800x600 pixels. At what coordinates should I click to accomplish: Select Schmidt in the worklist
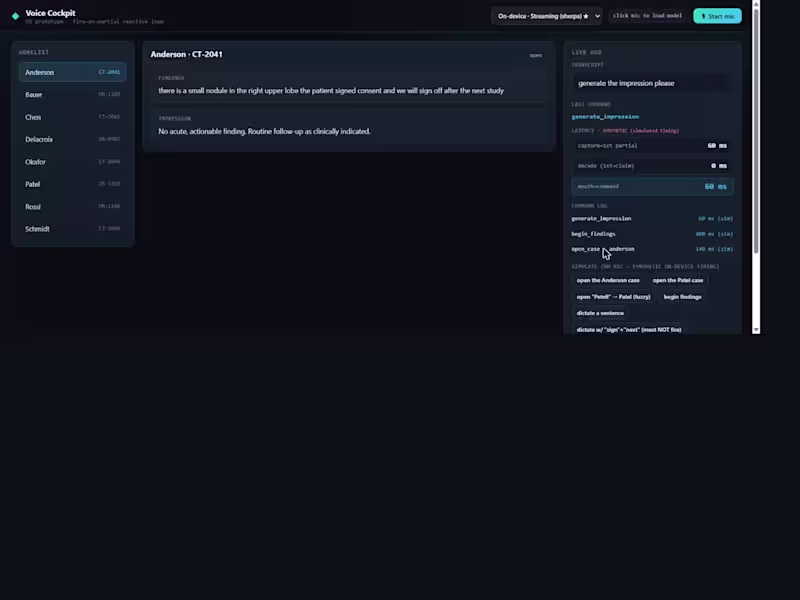pos(72,229)
